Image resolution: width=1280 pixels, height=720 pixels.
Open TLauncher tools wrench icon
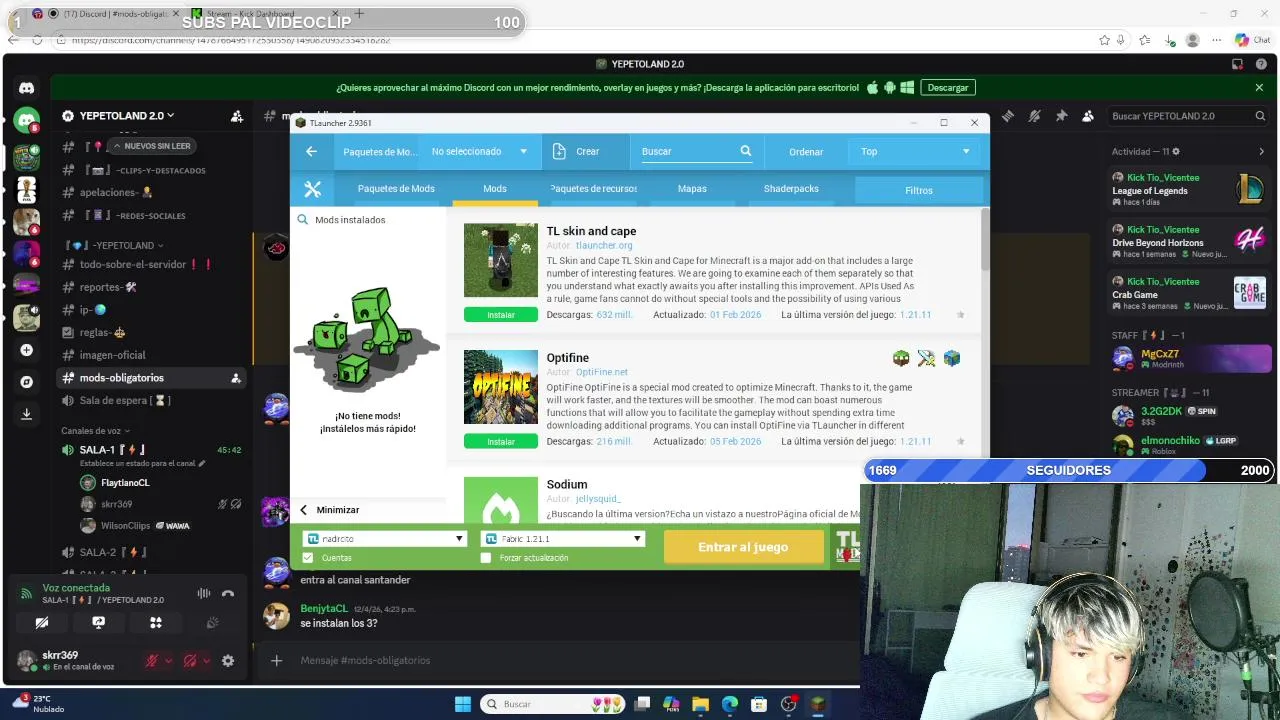pyautogui.click(x=312, y=189)
